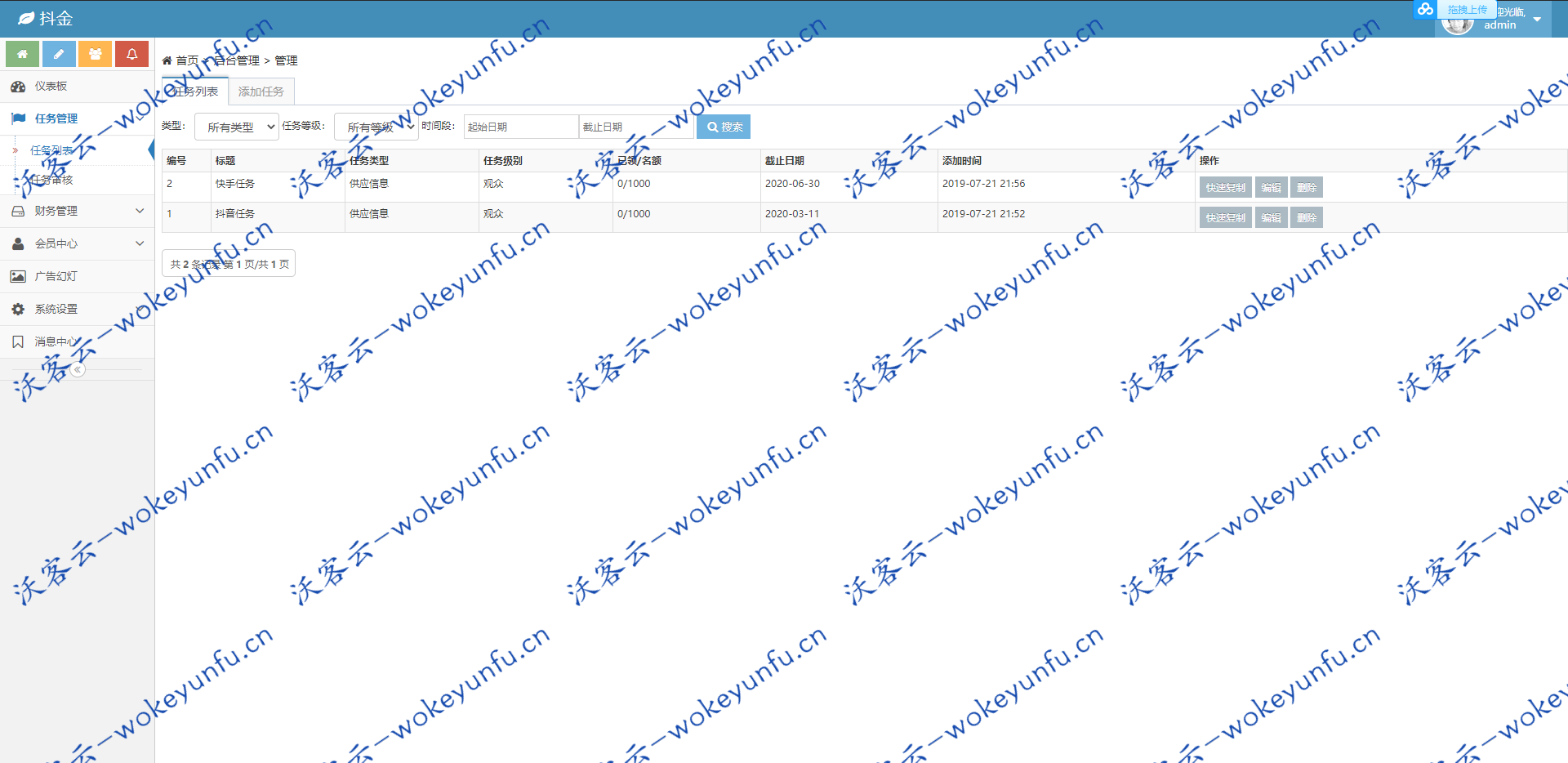Click the dashboard gauge icon beside 仪表板

tap(18, 86)
